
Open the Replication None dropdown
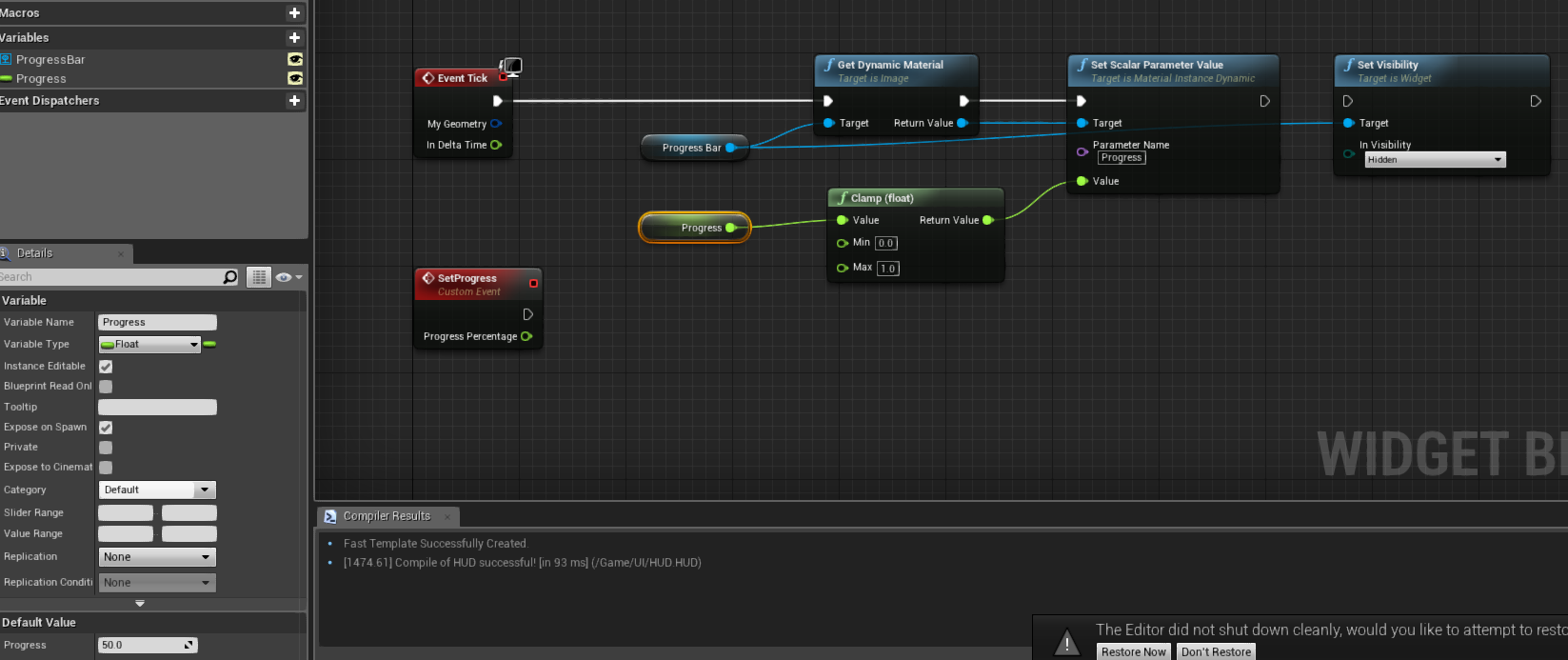(x=157, y=557)
